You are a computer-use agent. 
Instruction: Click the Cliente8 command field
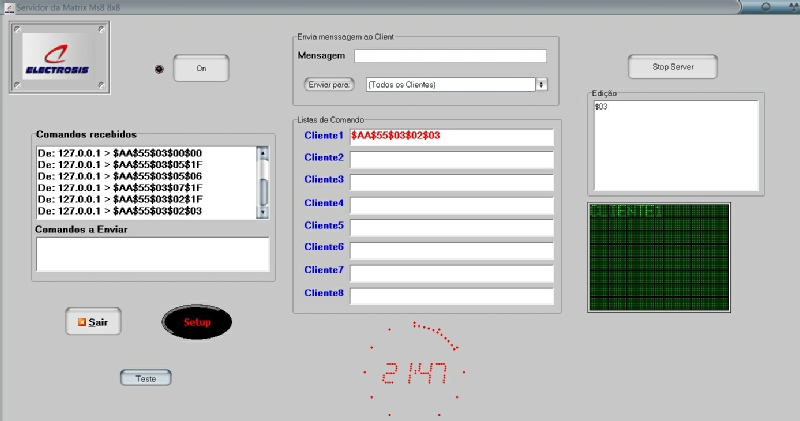451,295
